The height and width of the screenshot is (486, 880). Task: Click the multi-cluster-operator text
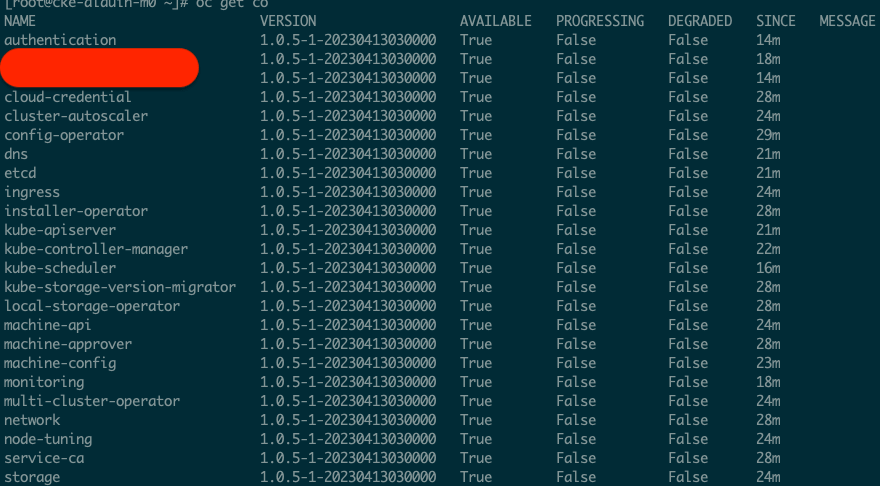[92, 401]
